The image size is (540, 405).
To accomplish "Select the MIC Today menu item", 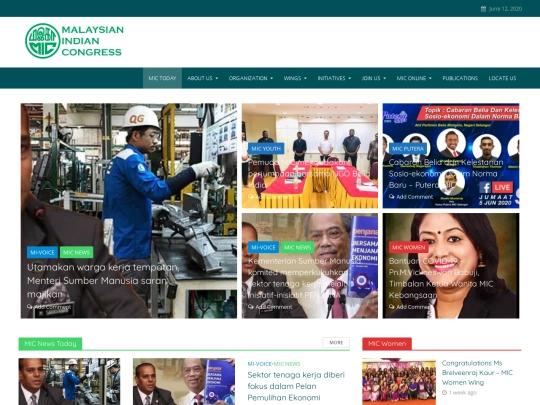I will coord(162,78).
